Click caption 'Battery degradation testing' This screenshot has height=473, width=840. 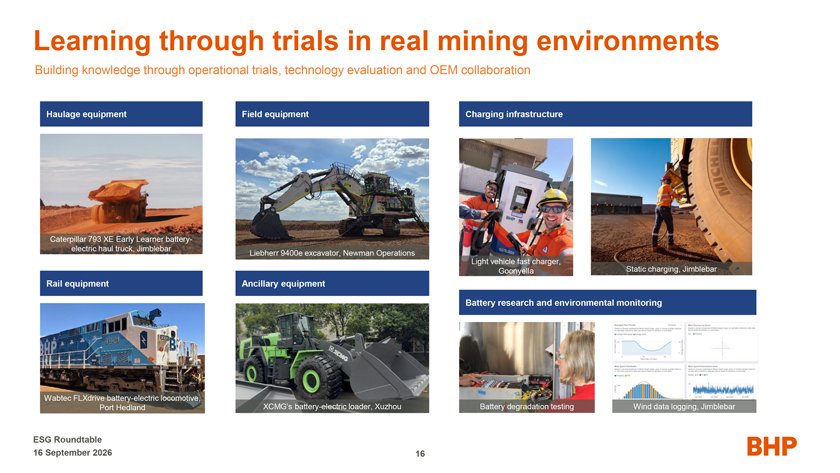pos(527,407)
